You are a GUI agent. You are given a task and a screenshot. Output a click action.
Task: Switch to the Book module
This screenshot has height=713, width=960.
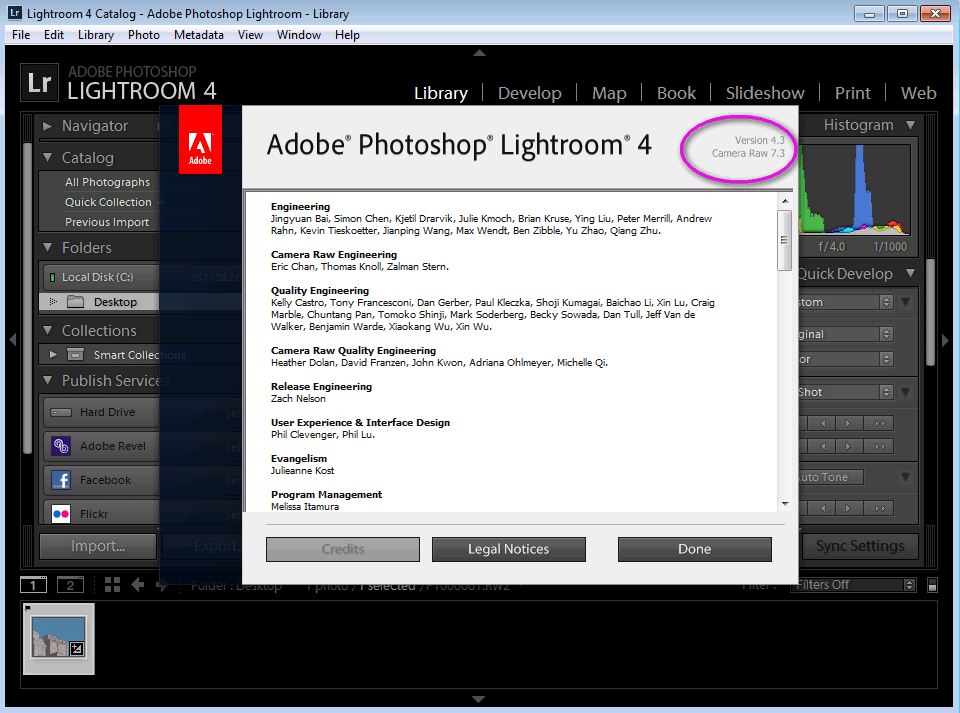coord(676,93)
